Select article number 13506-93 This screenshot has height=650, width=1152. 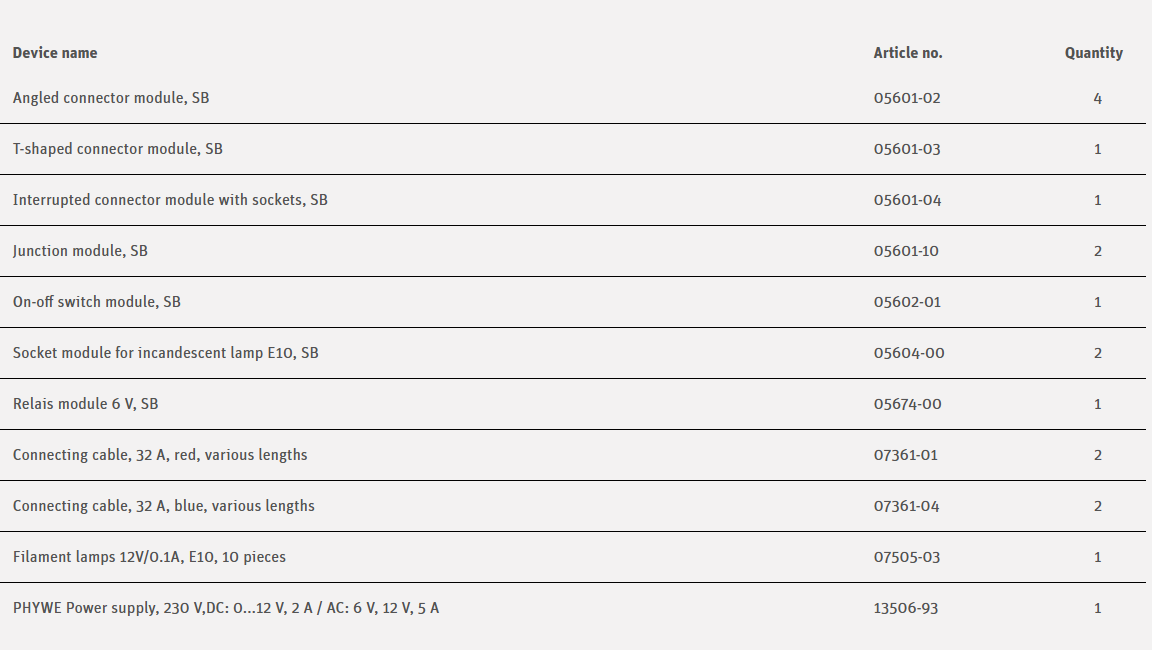click(906, 608)
